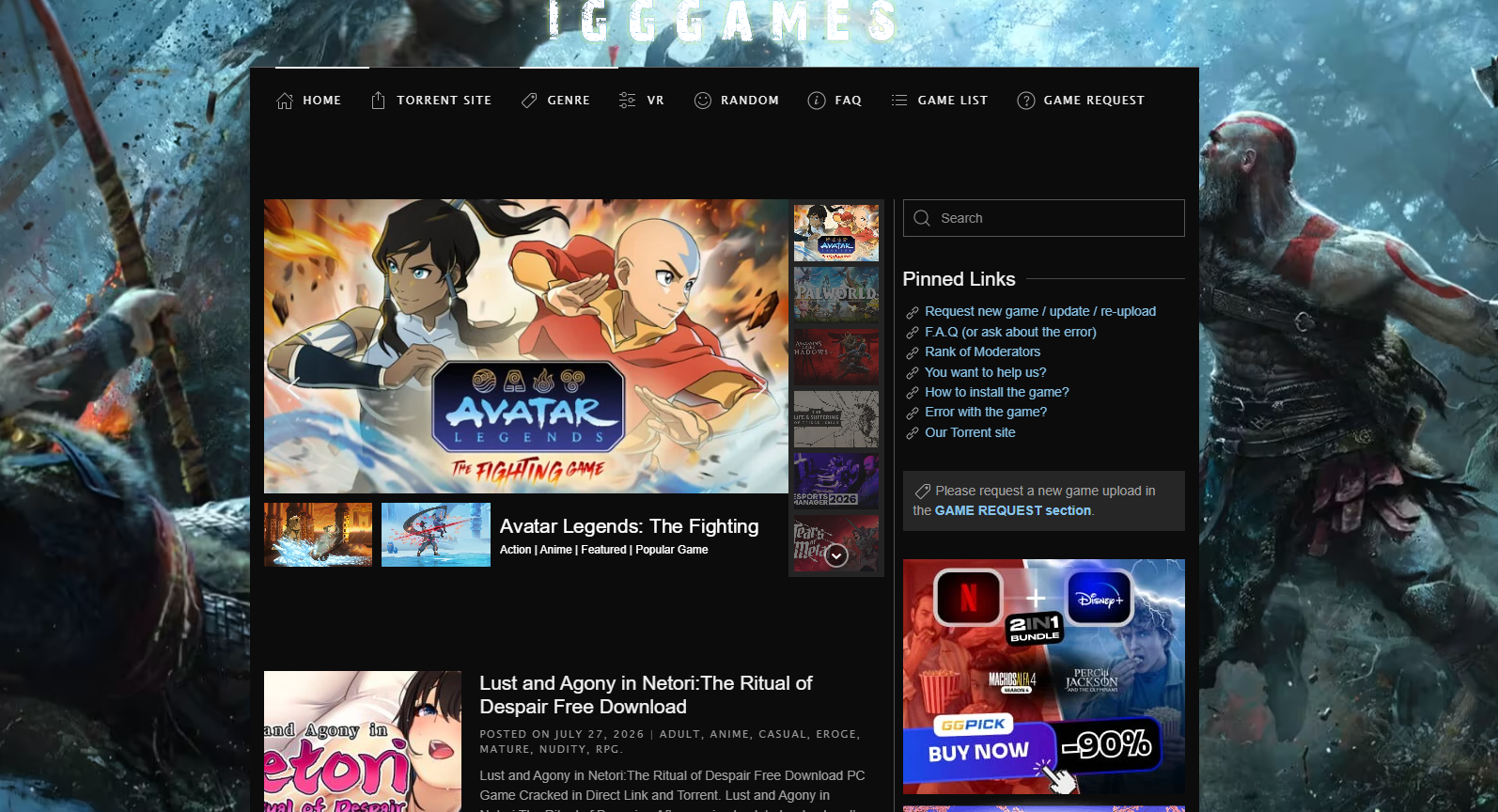1498x812 pixels.
Task: Click the Anime category under Avatar Legends title
Action: click(556, 550)
